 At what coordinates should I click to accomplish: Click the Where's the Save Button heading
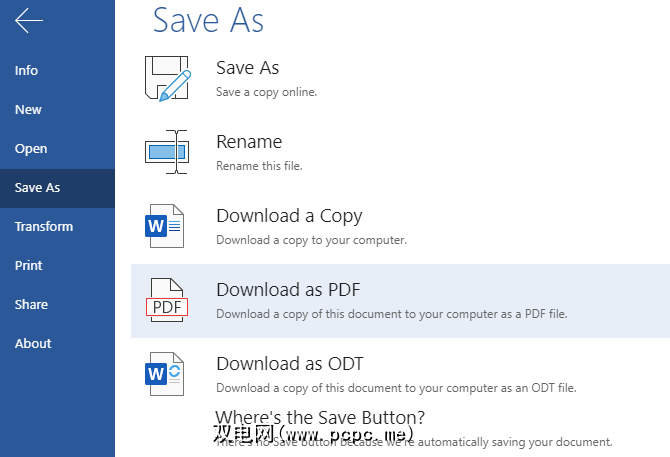321,417
